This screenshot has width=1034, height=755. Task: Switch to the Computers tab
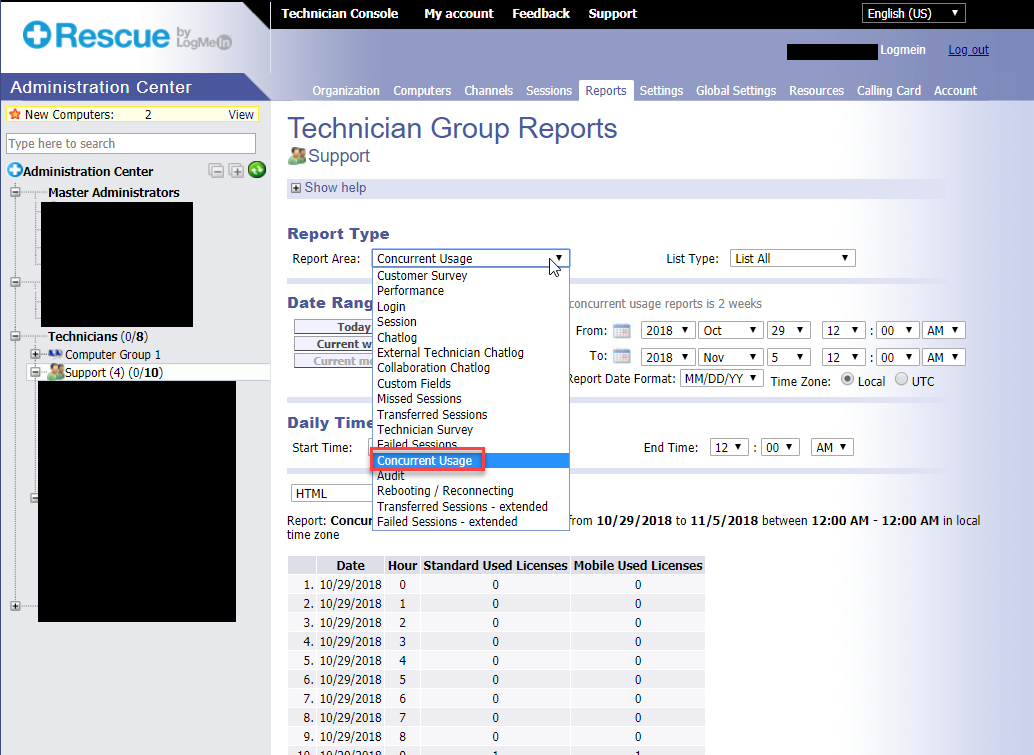422,90
